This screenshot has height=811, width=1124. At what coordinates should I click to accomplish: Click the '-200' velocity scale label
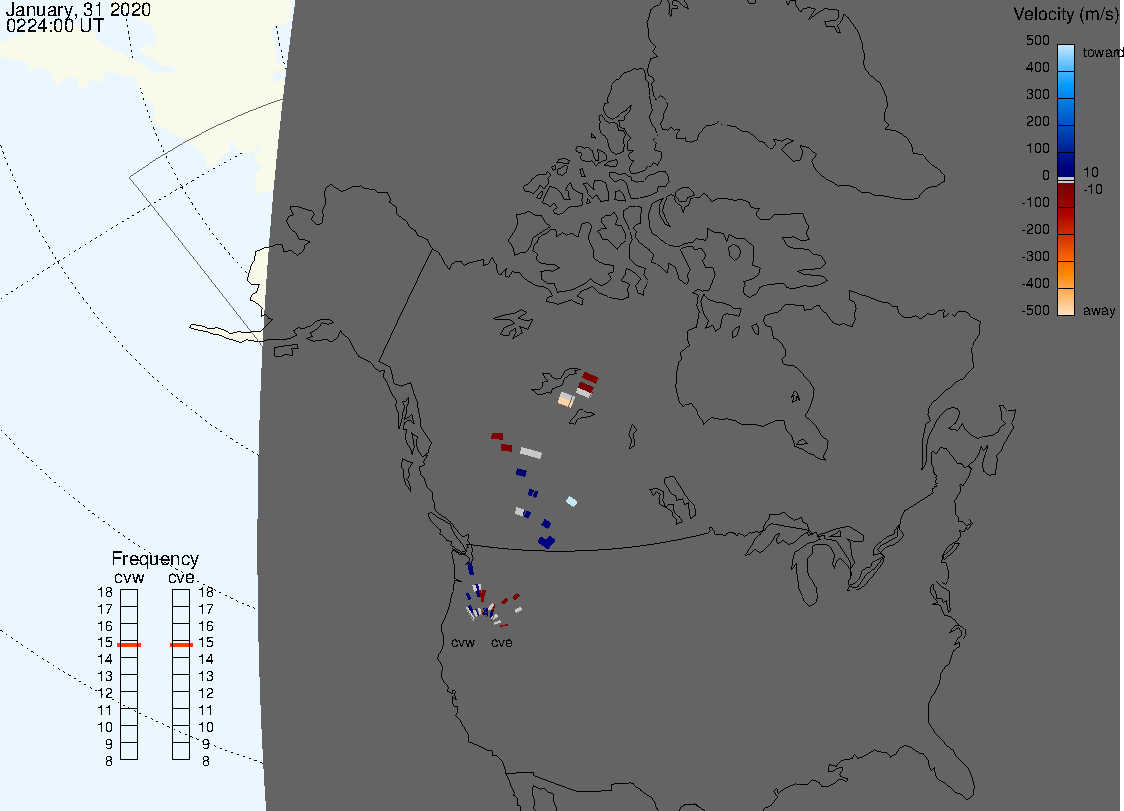[x=1035, y=229]
